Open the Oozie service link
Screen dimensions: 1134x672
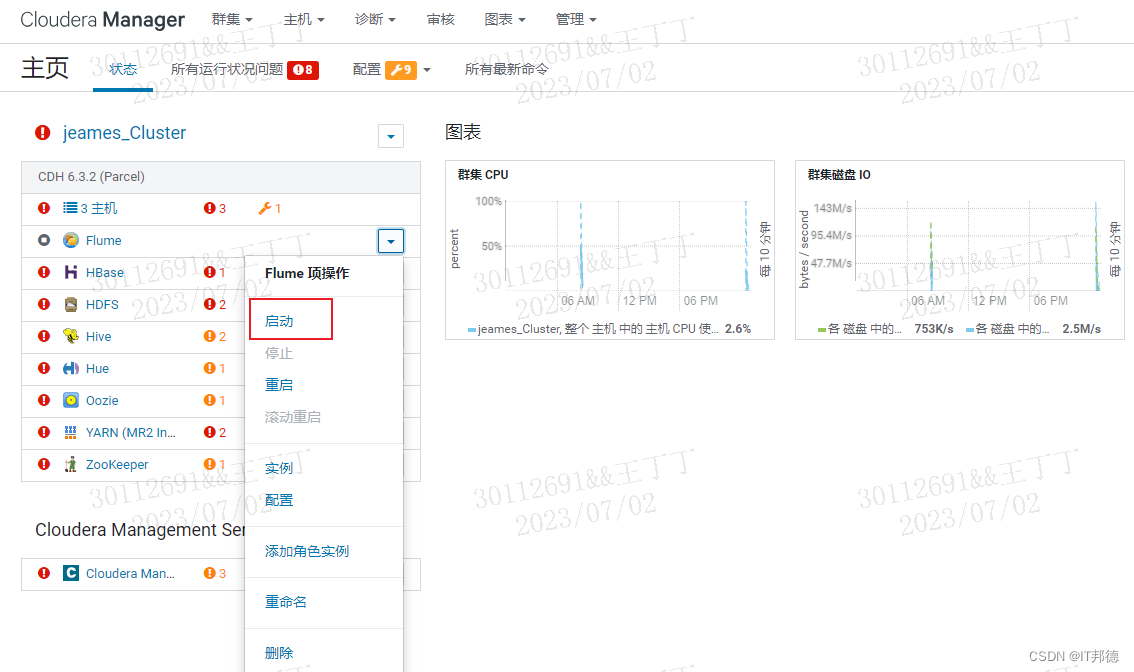102,400
